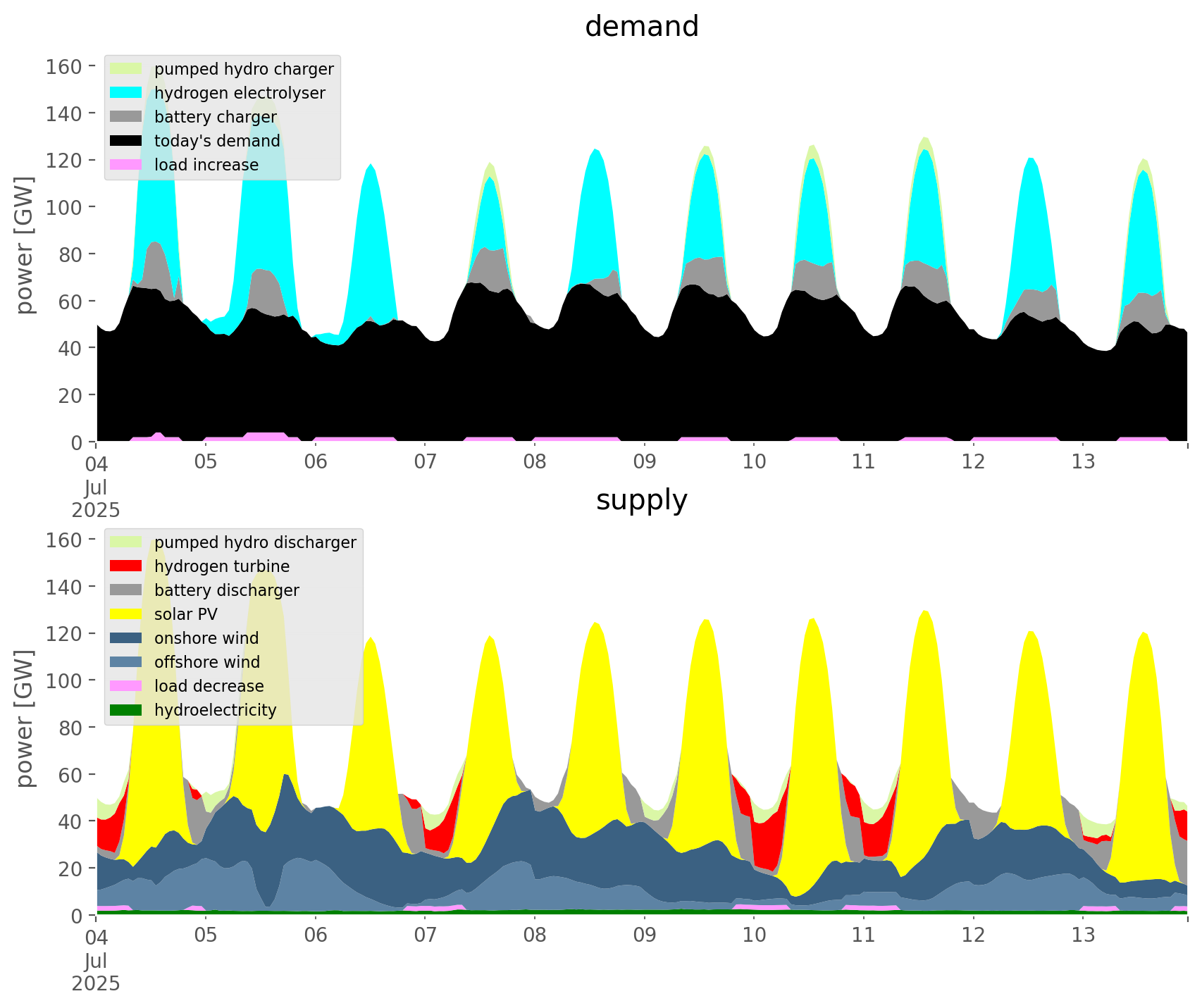This screenshot has width=1202, height=1008.
Task: Click the 'supply' chart title
Action: pyautogui.click(x=642, y=500)
